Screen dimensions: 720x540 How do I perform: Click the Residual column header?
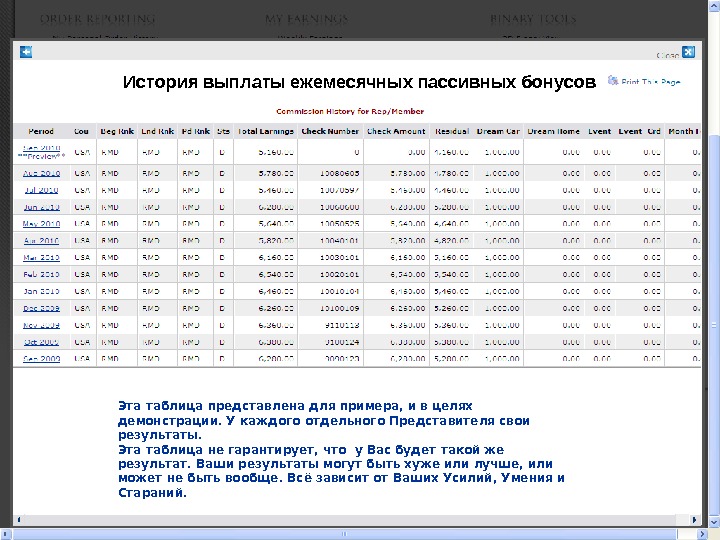tap(452, 131)
